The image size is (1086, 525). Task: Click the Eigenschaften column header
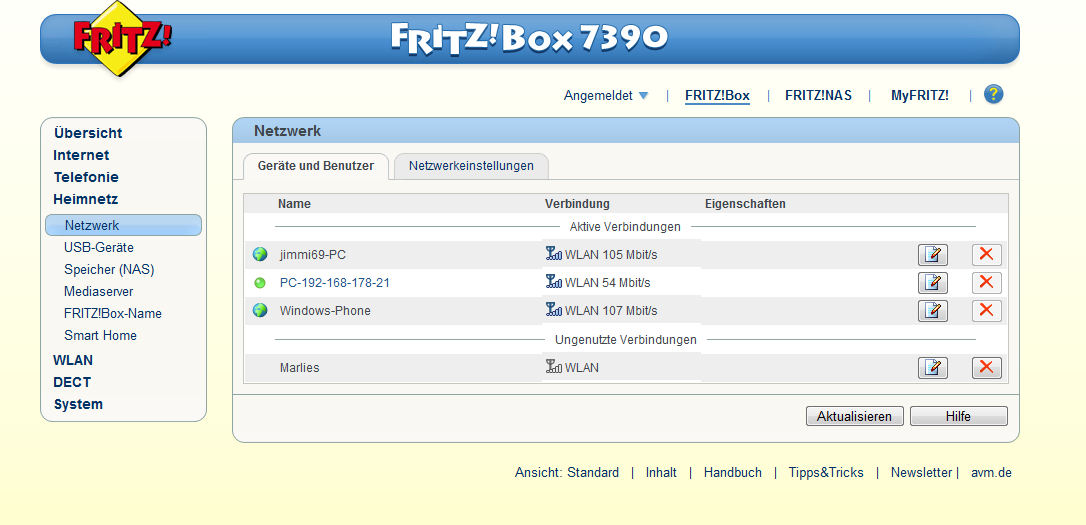[745, 204]
